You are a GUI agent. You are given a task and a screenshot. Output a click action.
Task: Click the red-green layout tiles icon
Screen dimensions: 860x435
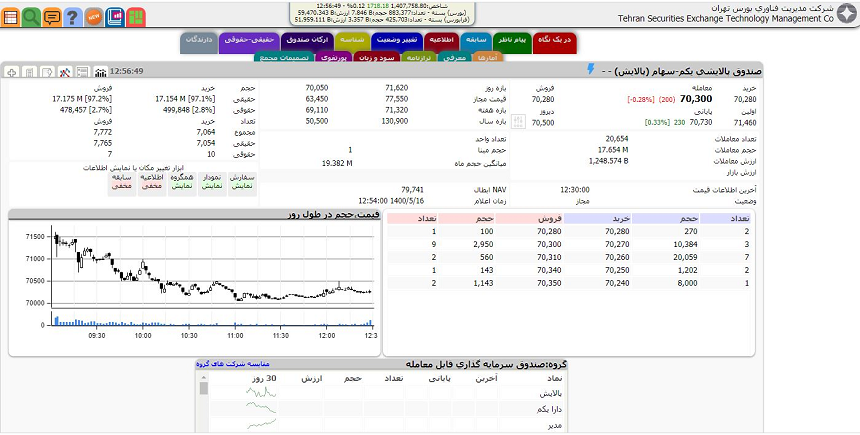[x=134, y=17]
